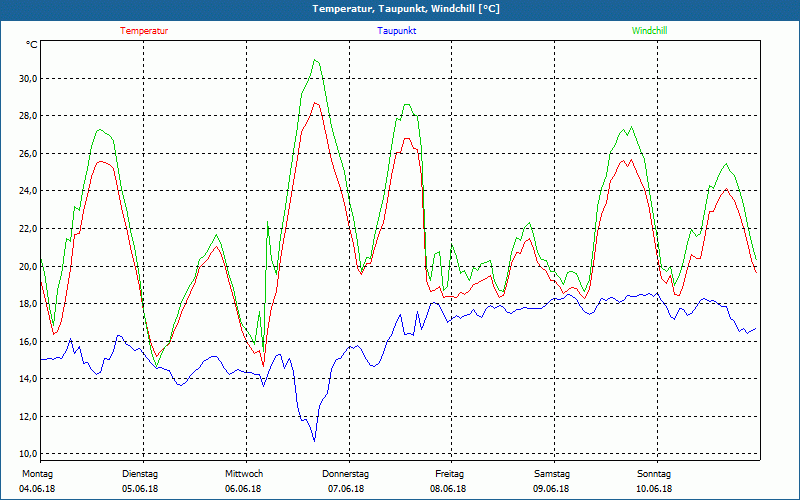Screen dimensions: 800x500
Task: Click the 28,0 y-axis value
Action: coord(29,116)
